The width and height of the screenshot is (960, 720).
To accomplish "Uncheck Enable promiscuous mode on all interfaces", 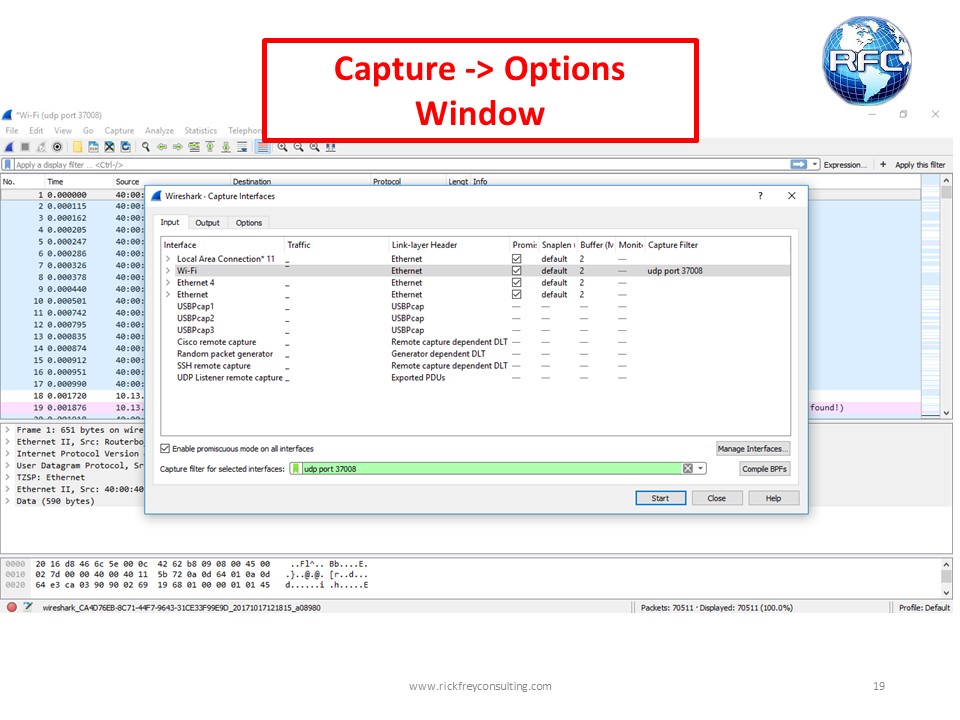I will click(165, 449).
